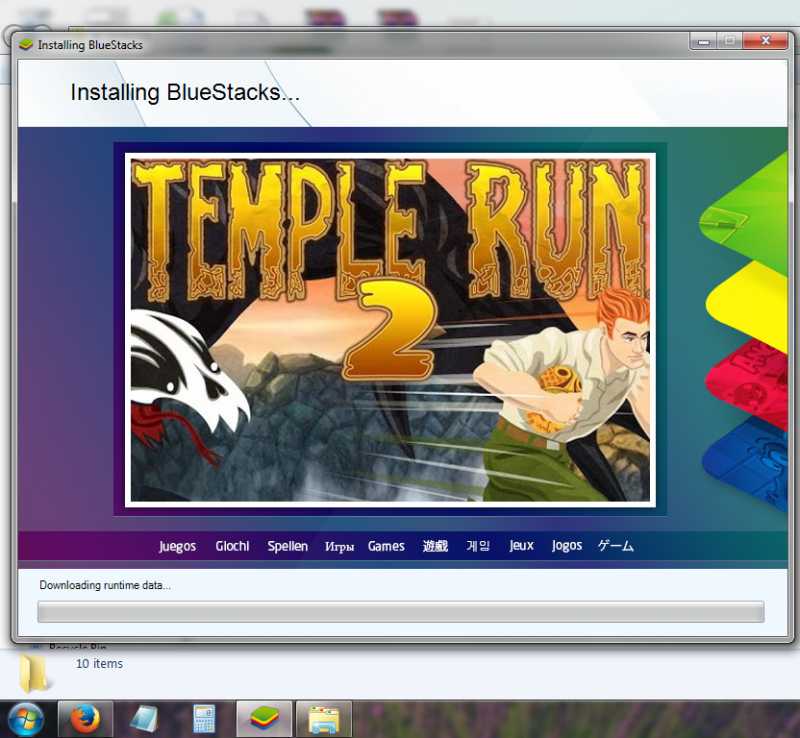
Task: Switch to the 遊戲 Chinese option
Action: (x=433, y=546)
